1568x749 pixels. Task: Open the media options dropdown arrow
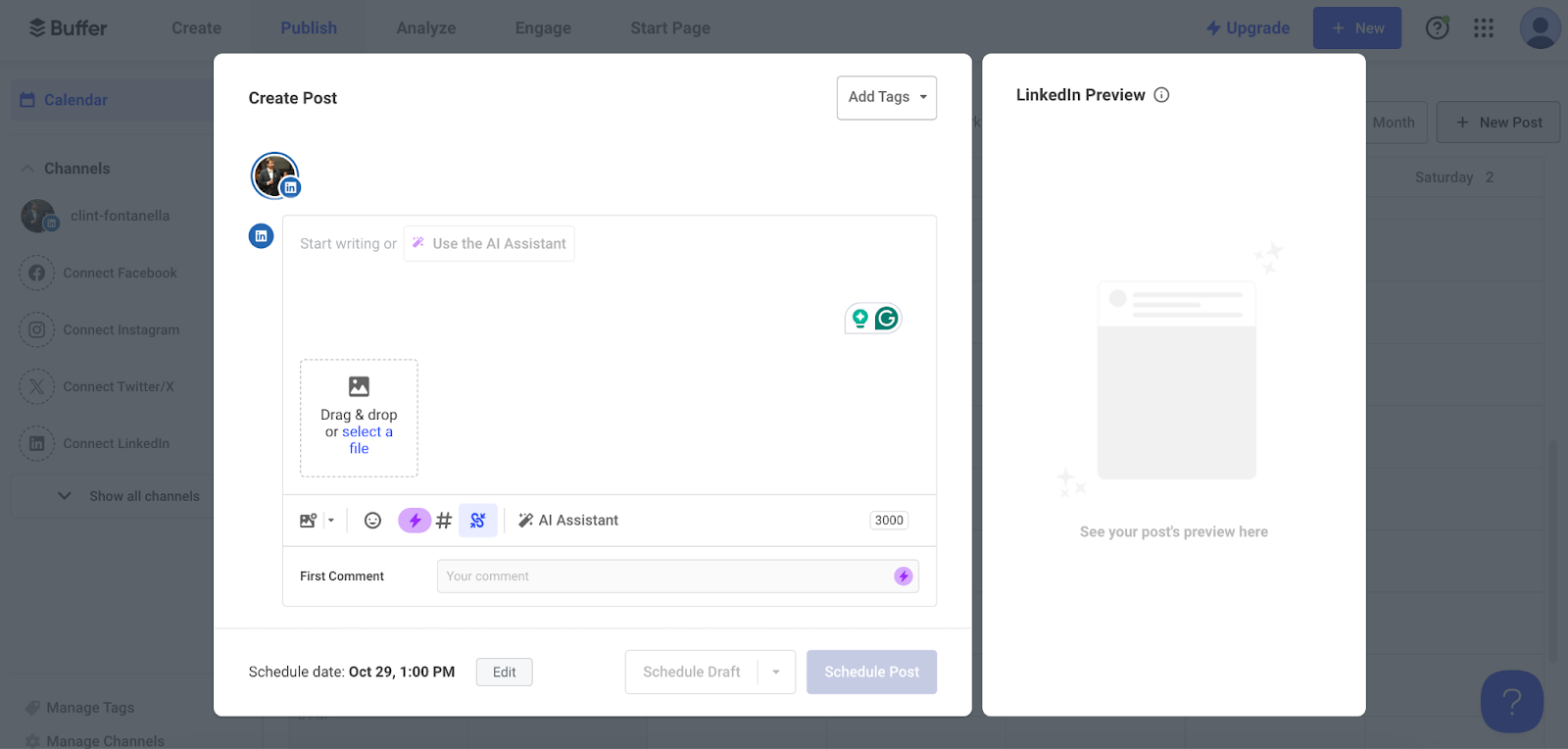(x=331, y=521)
